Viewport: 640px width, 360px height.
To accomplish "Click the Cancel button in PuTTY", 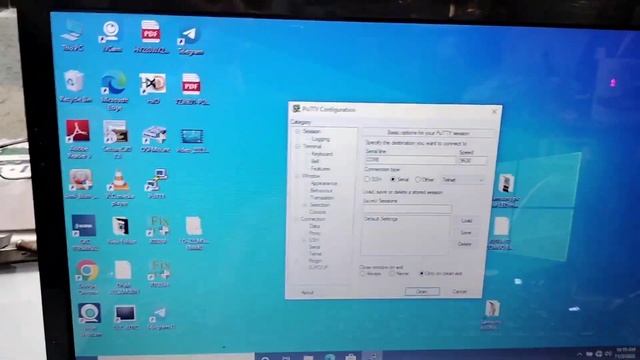I will [460, 291].
